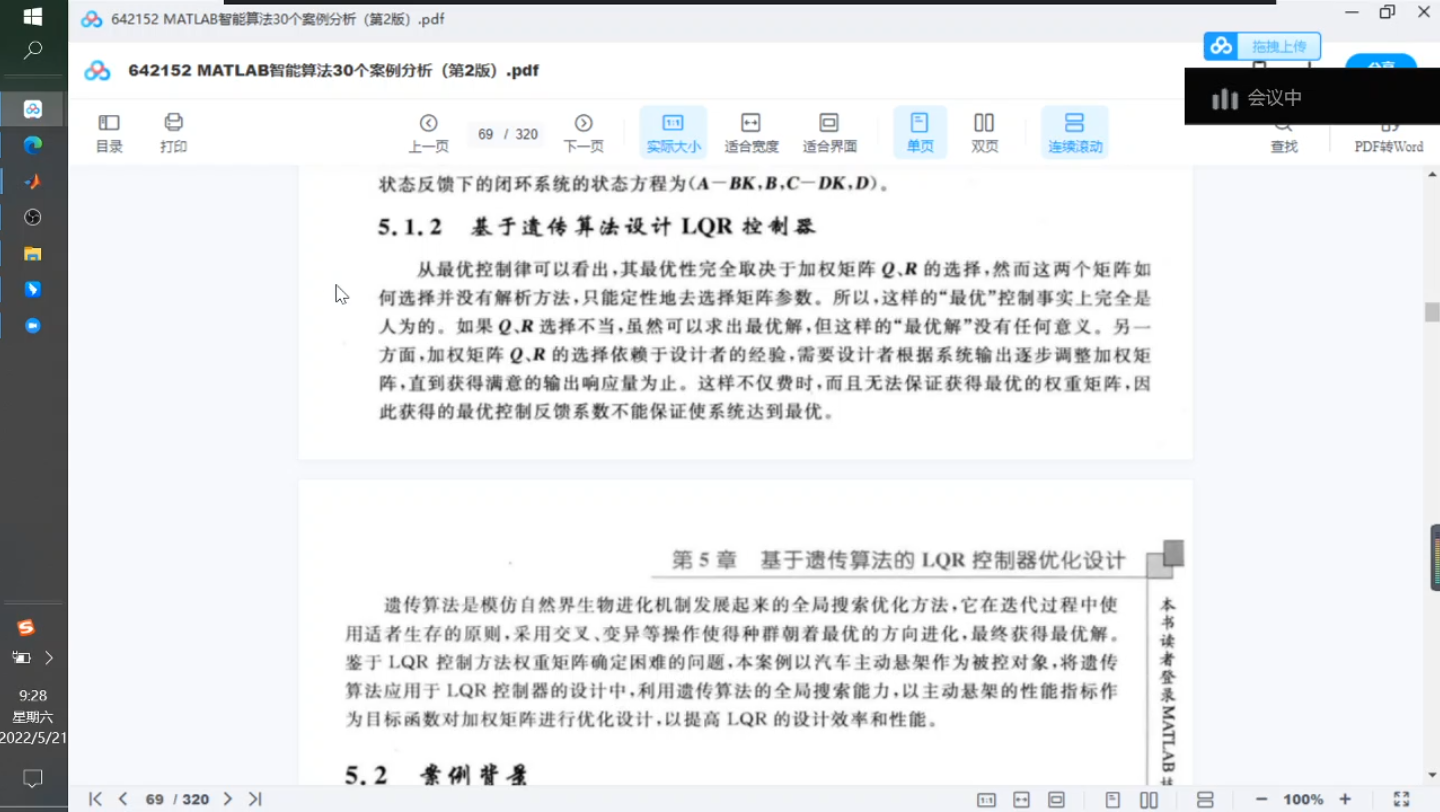Image resolution: width=1440 pixels, height=812 pixels.
Task: Click Baidu Netdisk taskbar icon
Action: tap(33, 109)
